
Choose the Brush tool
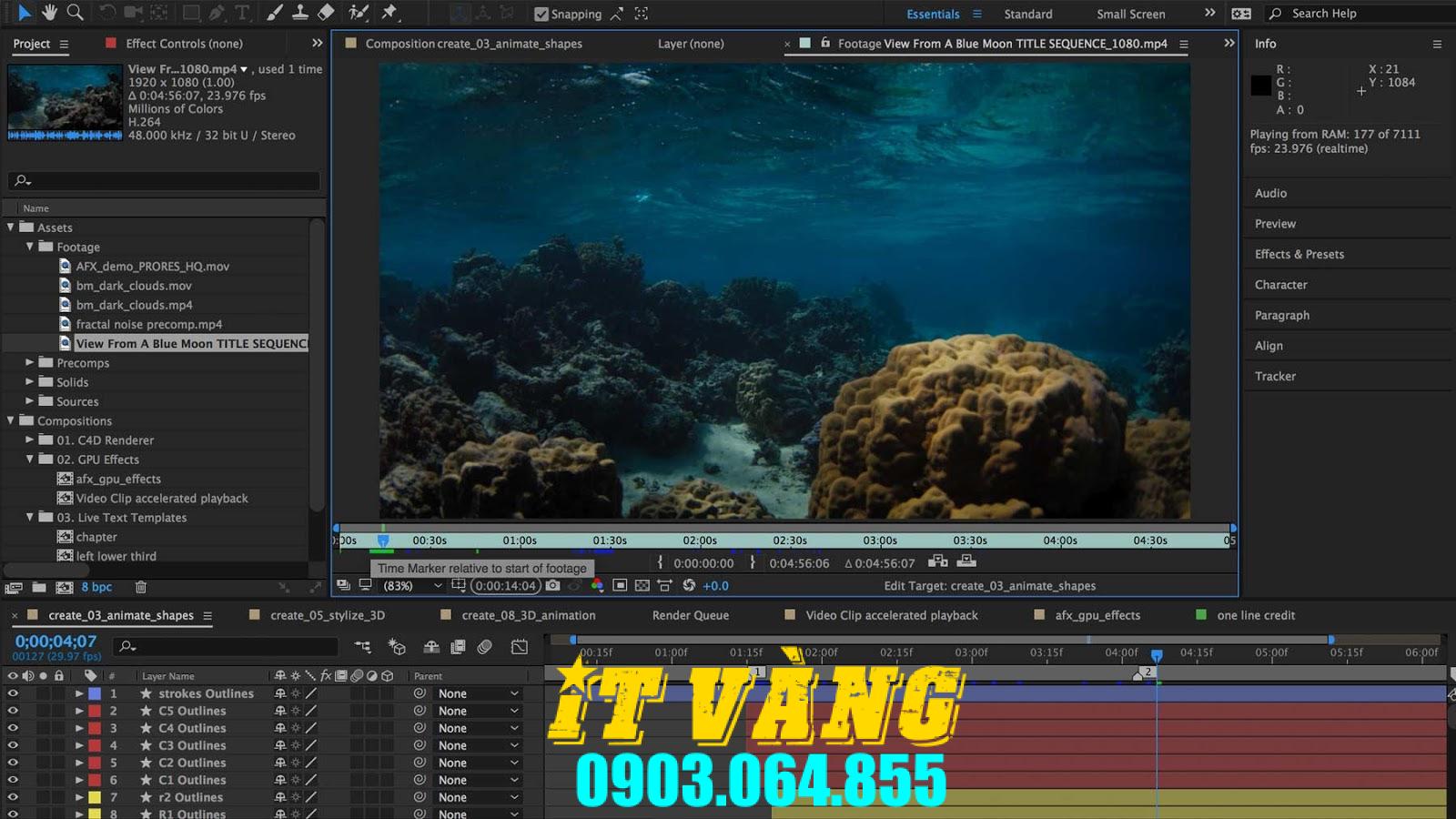tap(274, 13)
